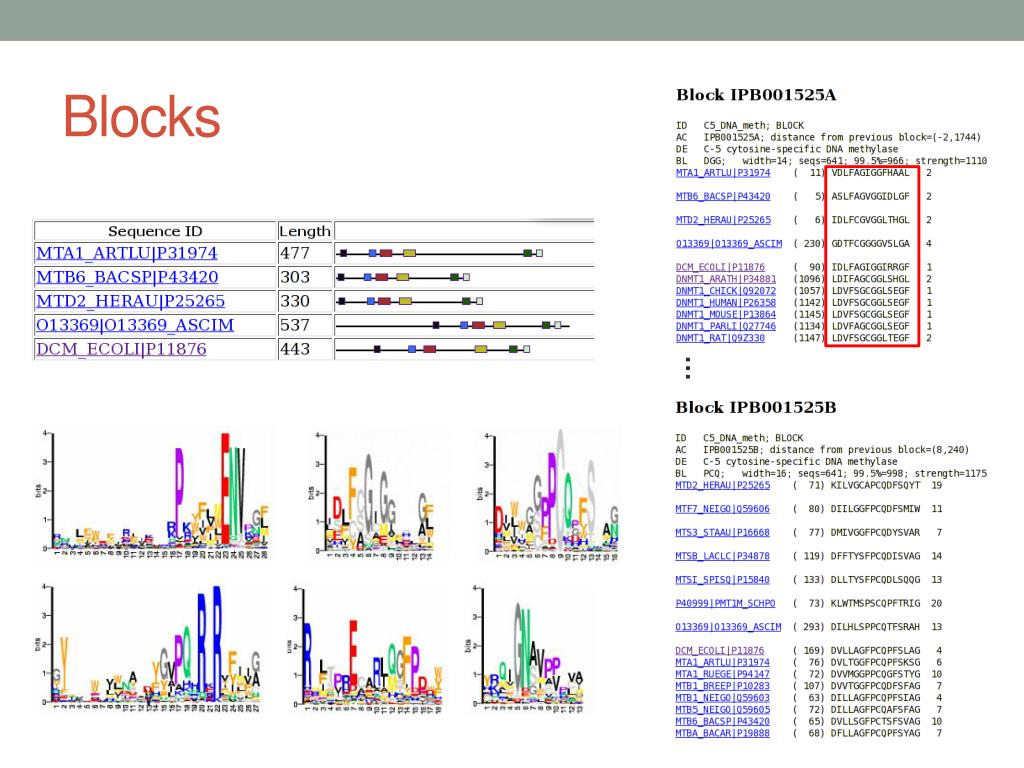
Task: Open DCM_ECOLI|P11876 link in Sequence ID table
Action: click(x=121, y=349)
